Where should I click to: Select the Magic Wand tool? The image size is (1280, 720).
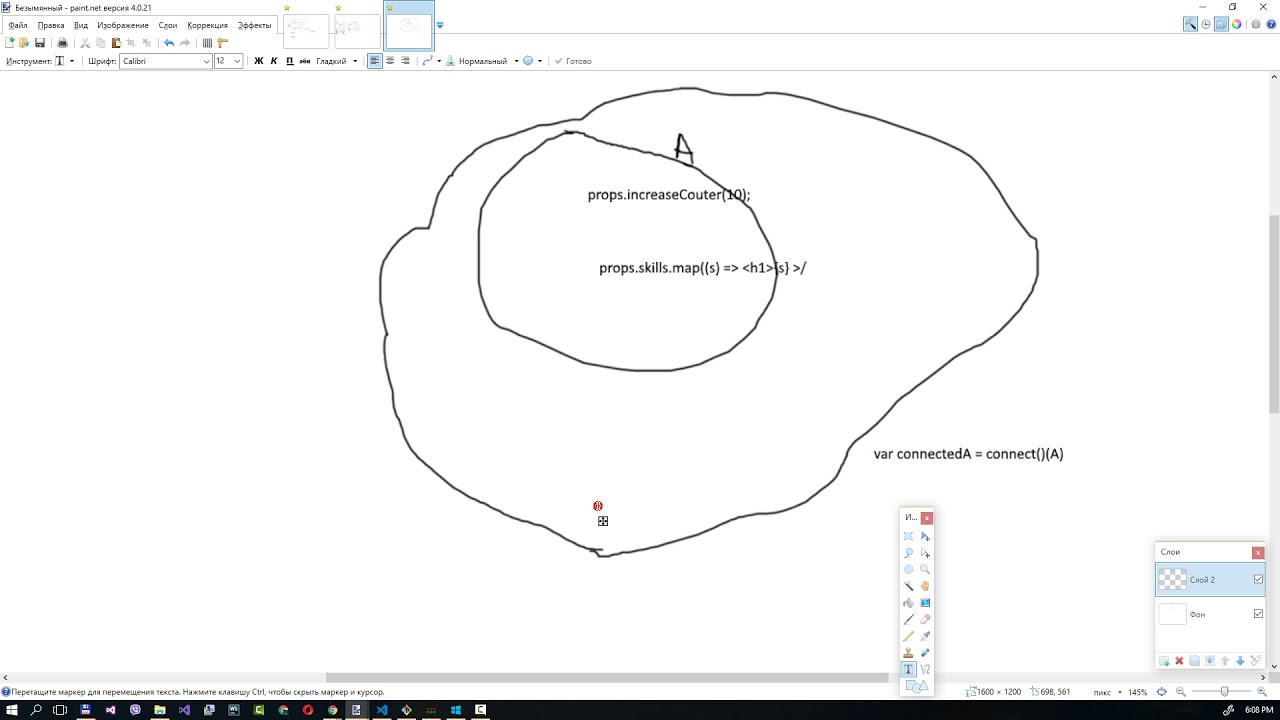(908, 586)
